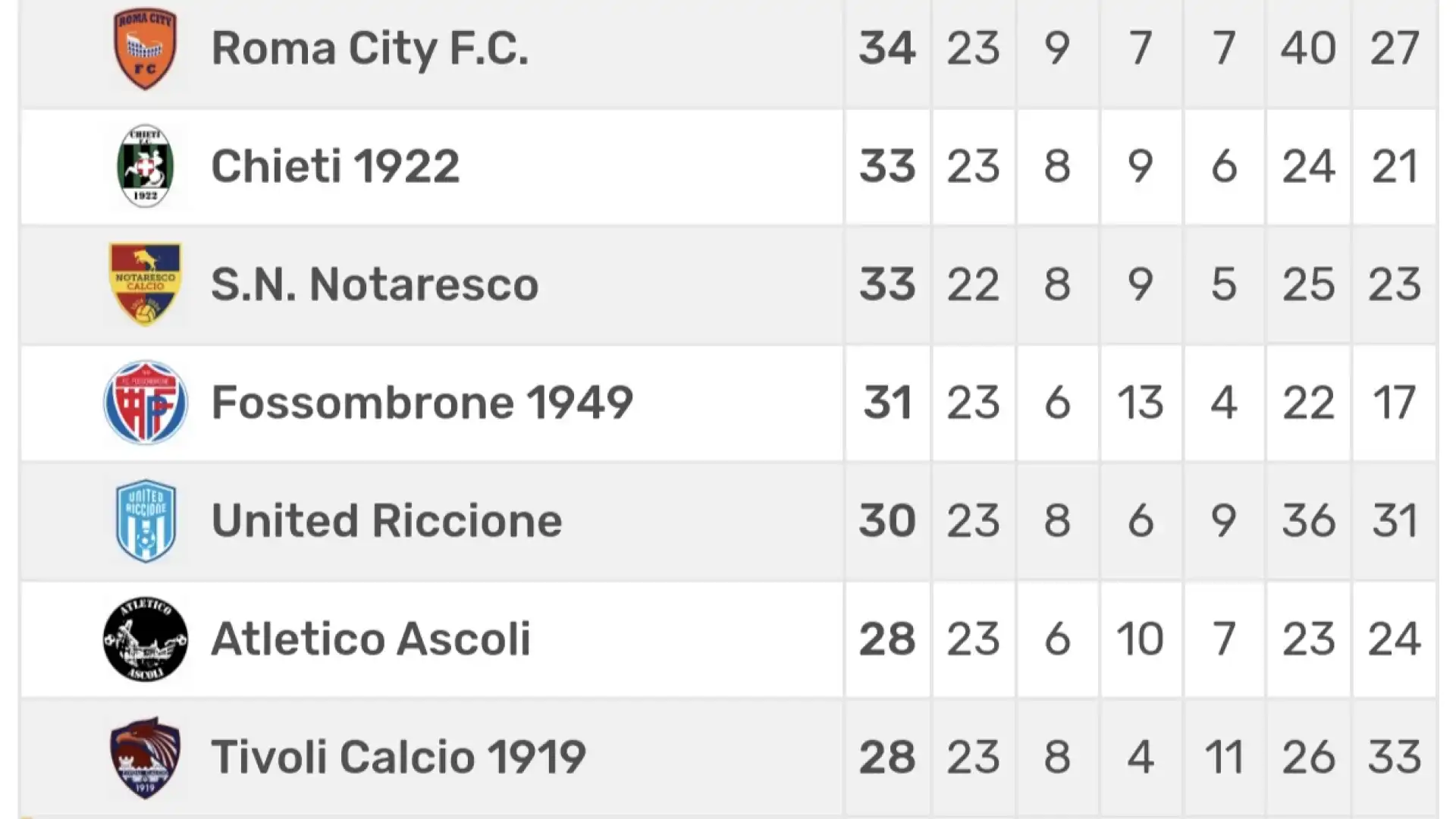Click Notaresco's 22 matches played cell
The height and width of the screenshot is (819, 1456).
coord(973,284)
